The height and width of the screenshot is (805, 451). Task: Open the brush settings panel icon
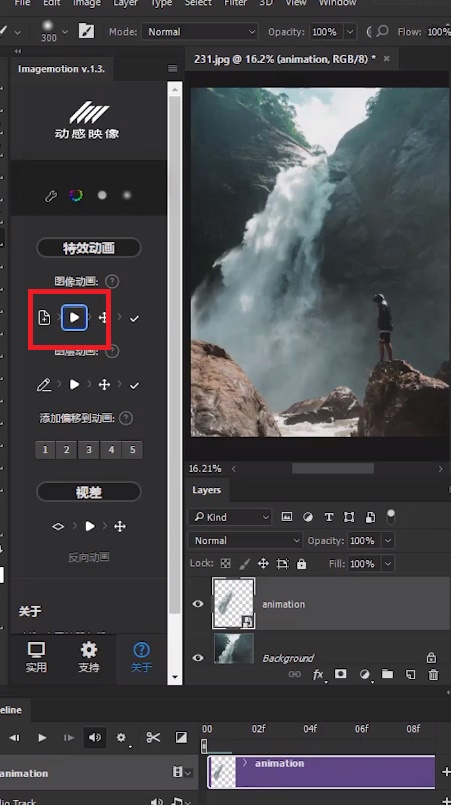[86, 31]
